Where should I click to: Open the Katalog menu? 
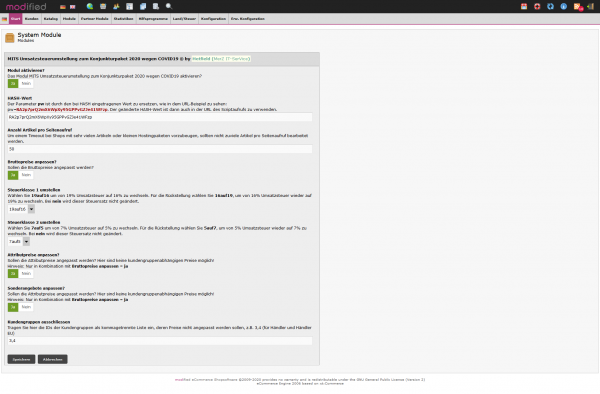[x=51, y=19]
